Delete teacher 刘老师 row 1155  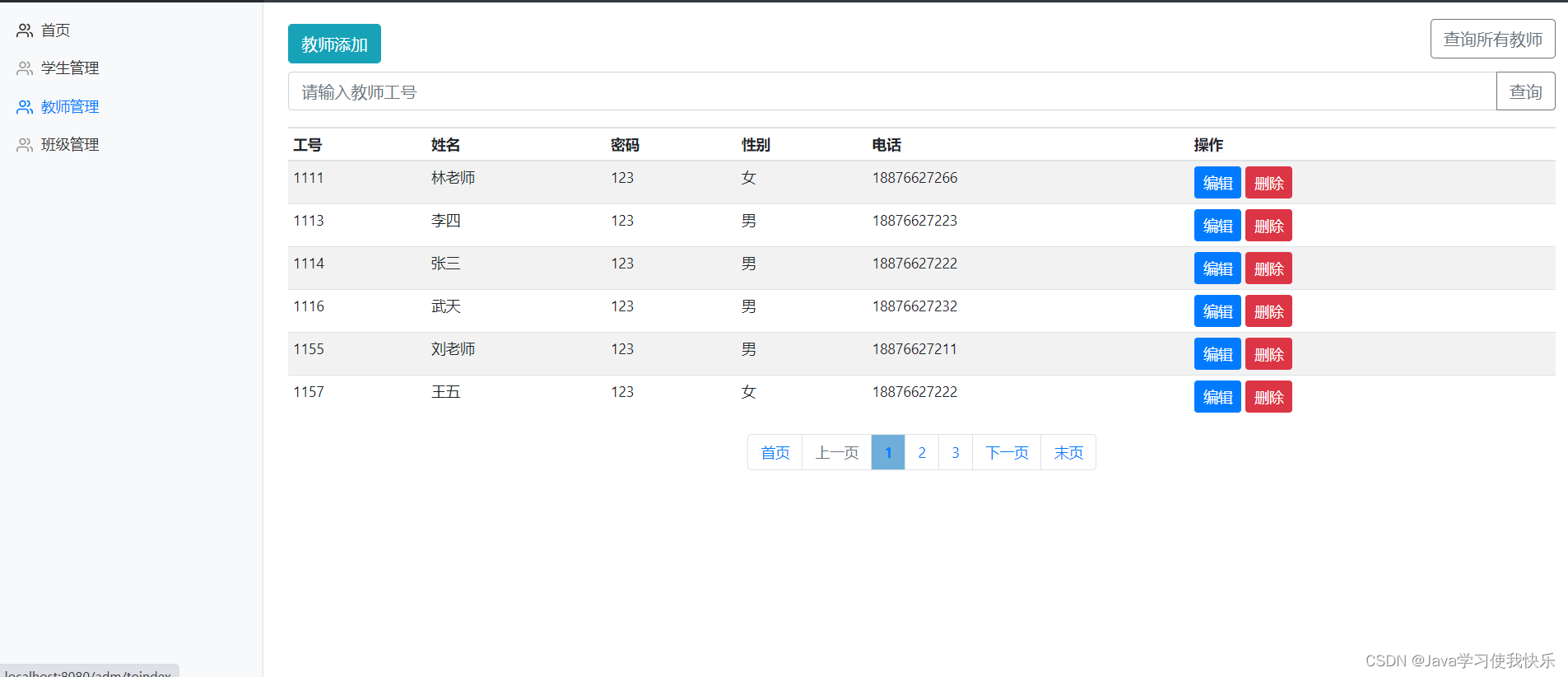(x=1268, y=354)
